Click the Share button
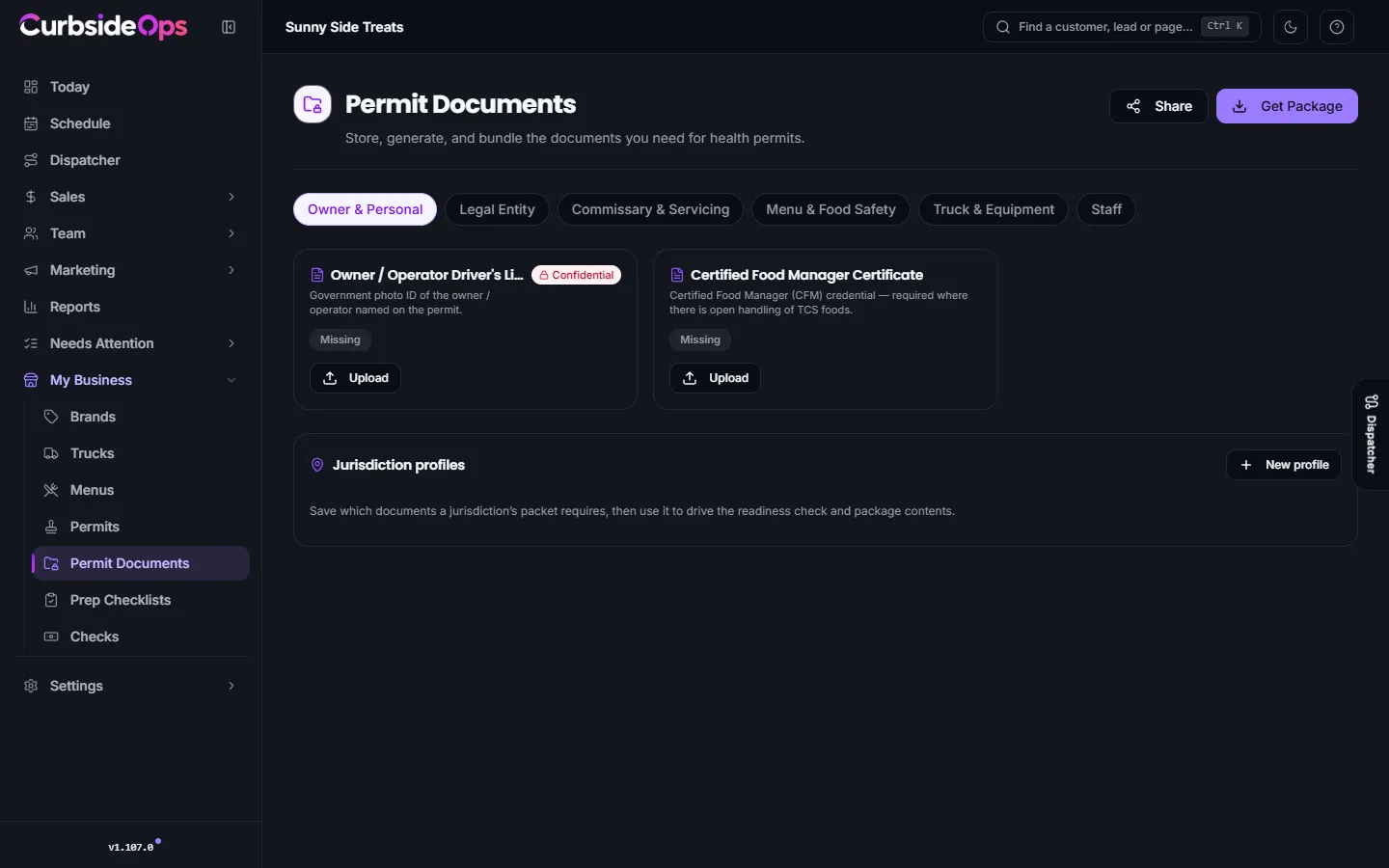The image size is (1389, 868). (1158, 106)
